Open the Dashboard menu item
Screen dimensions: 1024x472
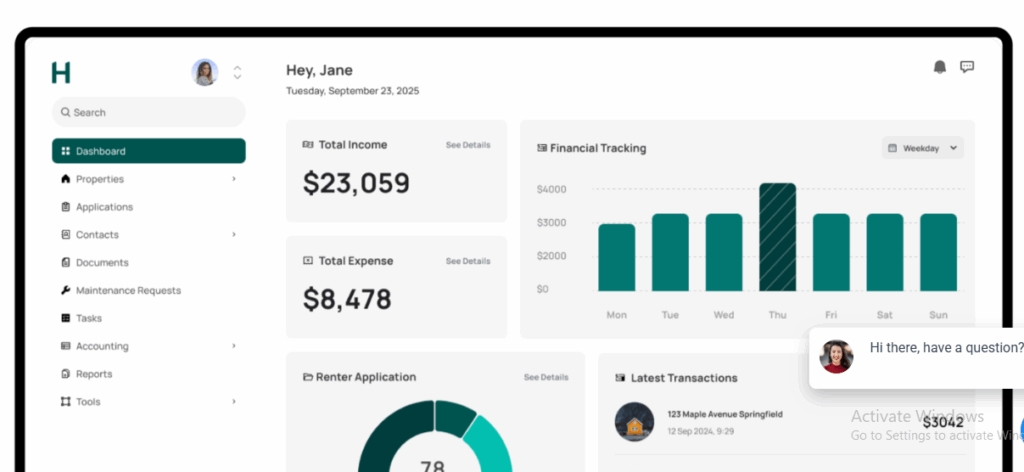149,151
